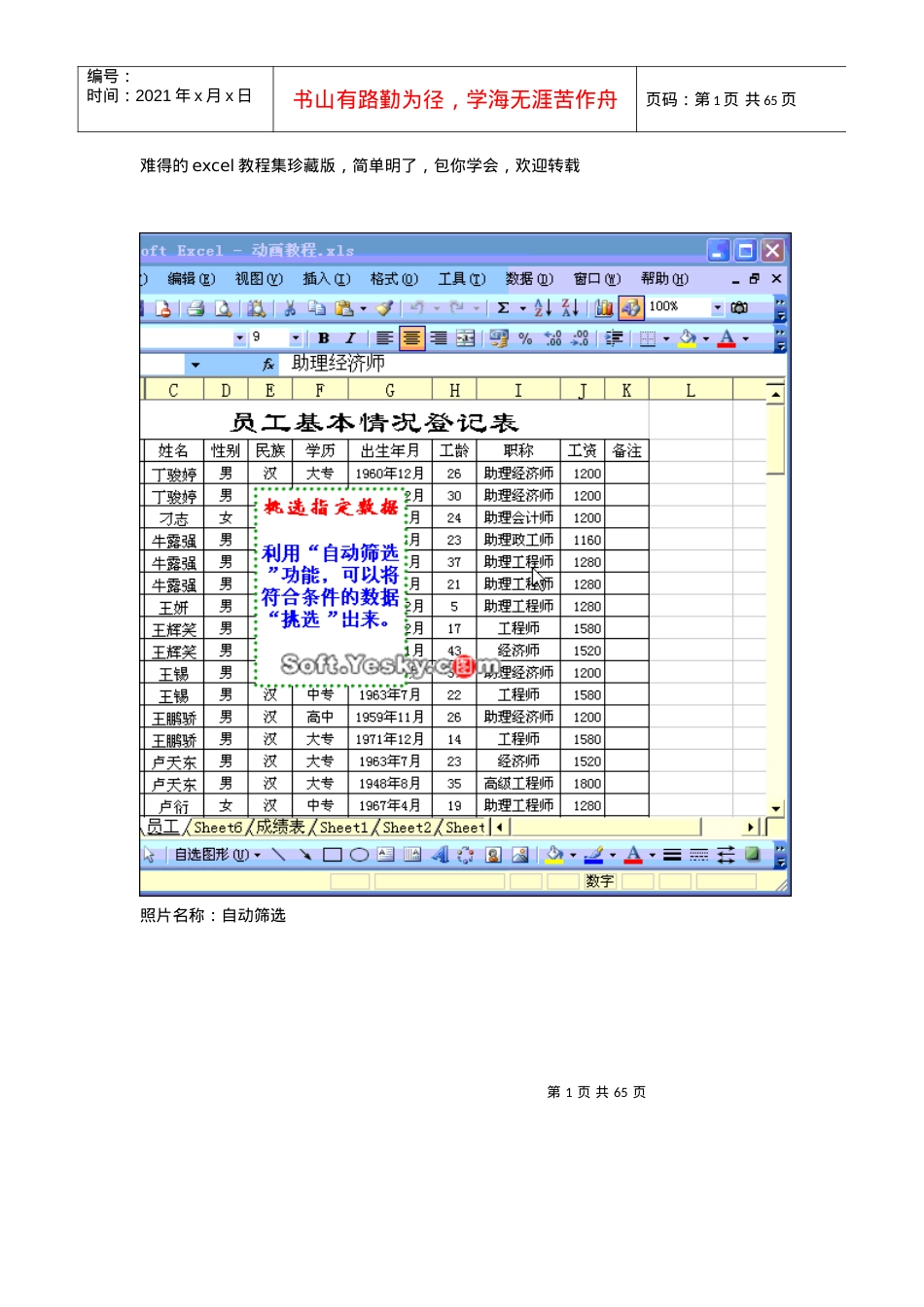This screenshot has width=924, height=1307.
Task: Click the Borders icon
Action: point(647,338)
